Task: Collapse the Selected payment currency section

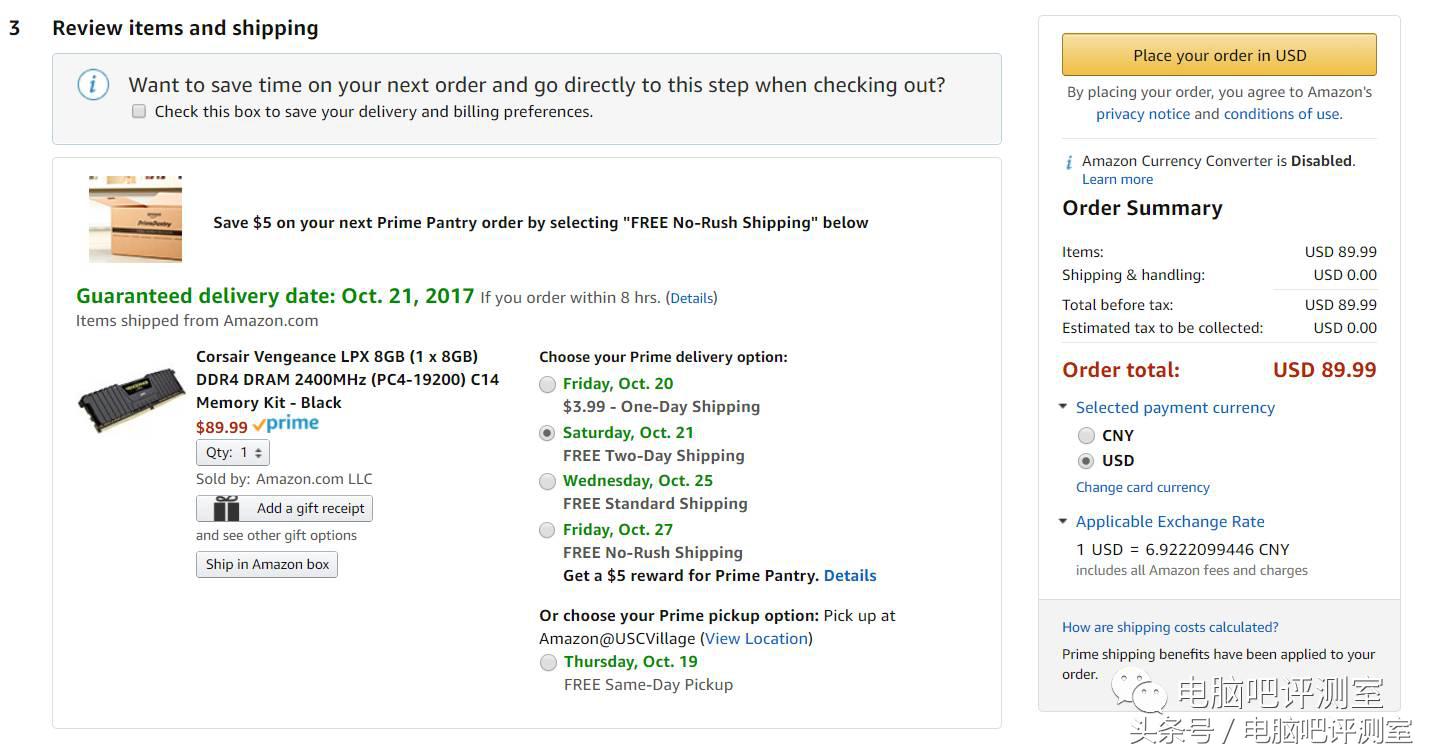Action: (x=1063, y=408)
